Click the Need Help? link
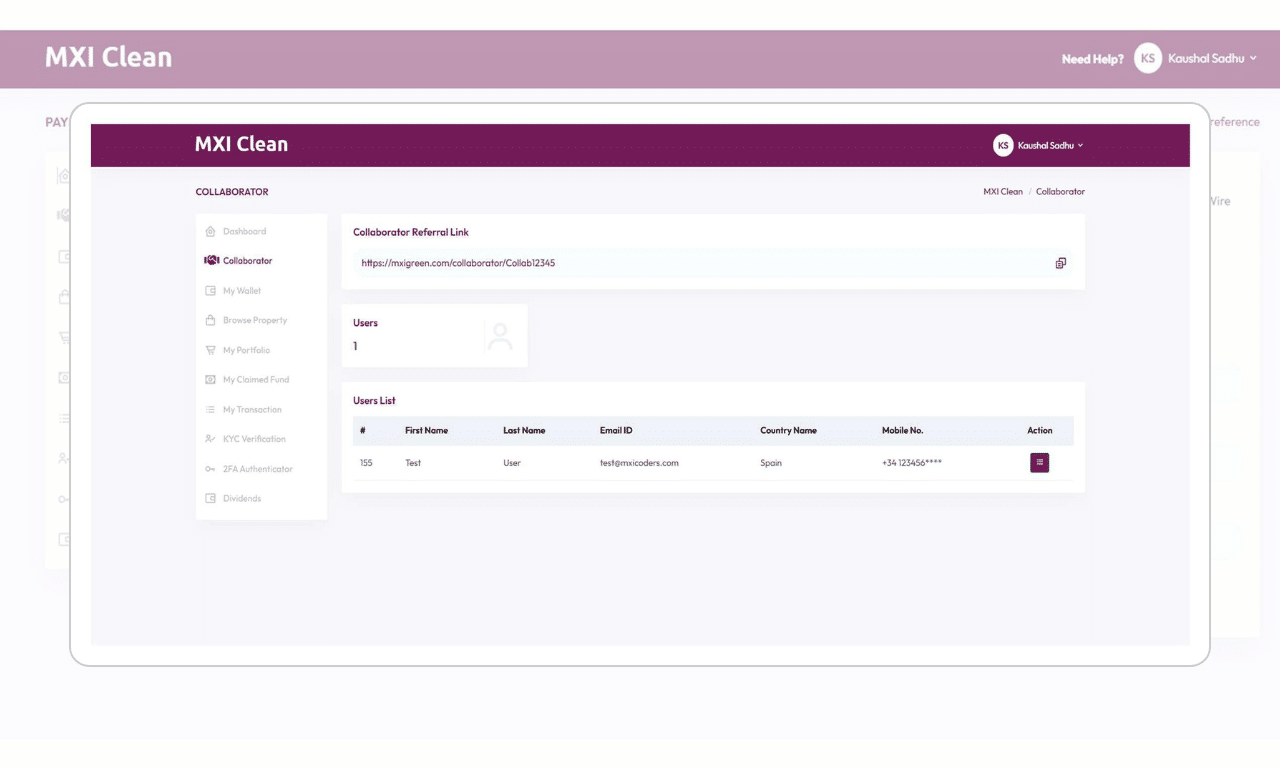Screen dimensions: 1280x769 [1092, 60]
